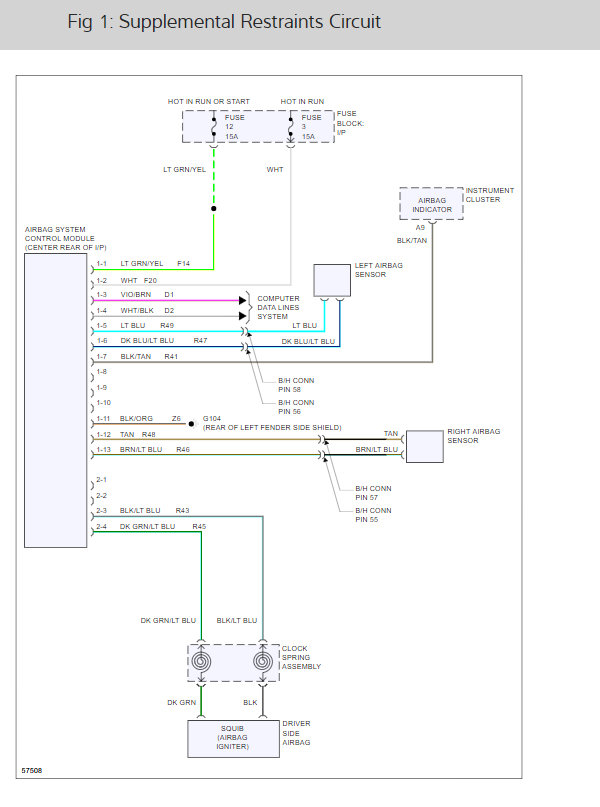
Task: Click the DK GRN wire label above squib
Action: point(182,703)
